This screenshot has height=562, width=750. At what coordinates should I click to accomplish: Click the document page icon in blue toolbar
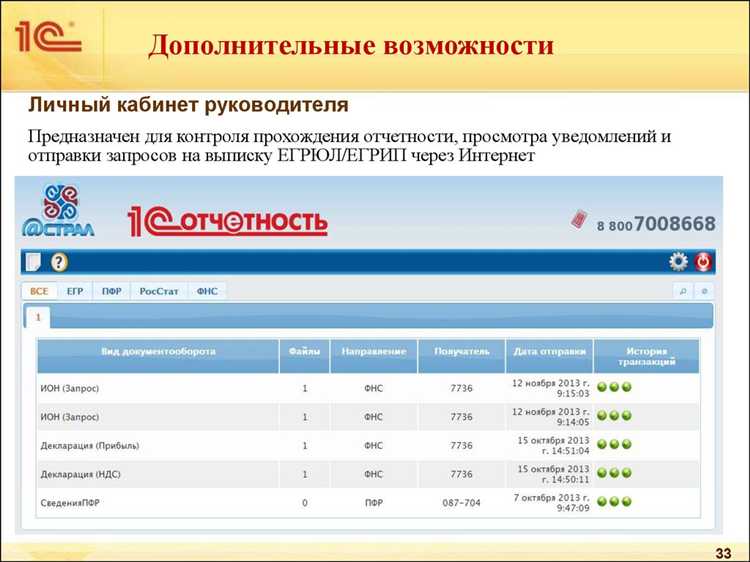[x=33, y=262]
